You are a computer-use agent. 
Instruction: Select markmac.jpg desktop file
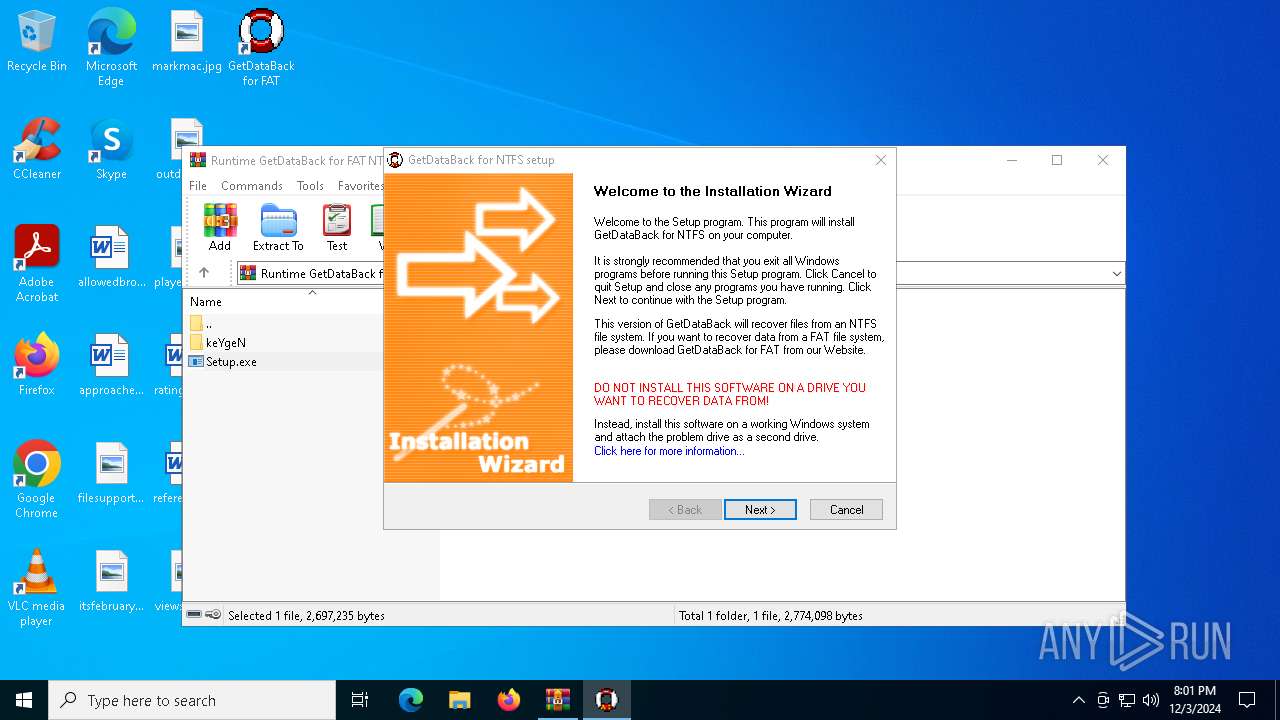[x=187, y=42]
